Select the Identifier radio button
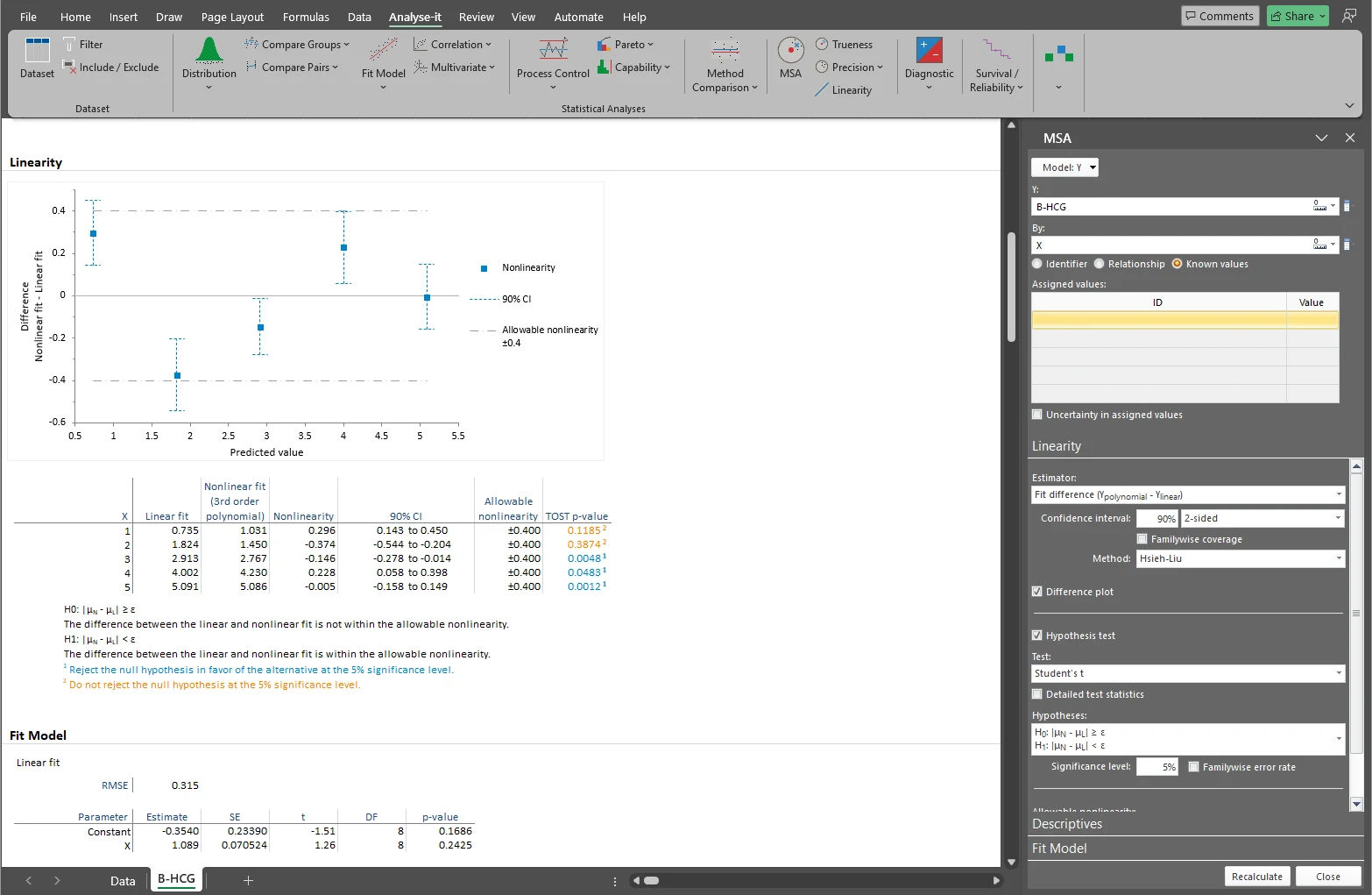Image resolution: width=1372 pixels, height=895 pixels. [x=1037, y=264]
